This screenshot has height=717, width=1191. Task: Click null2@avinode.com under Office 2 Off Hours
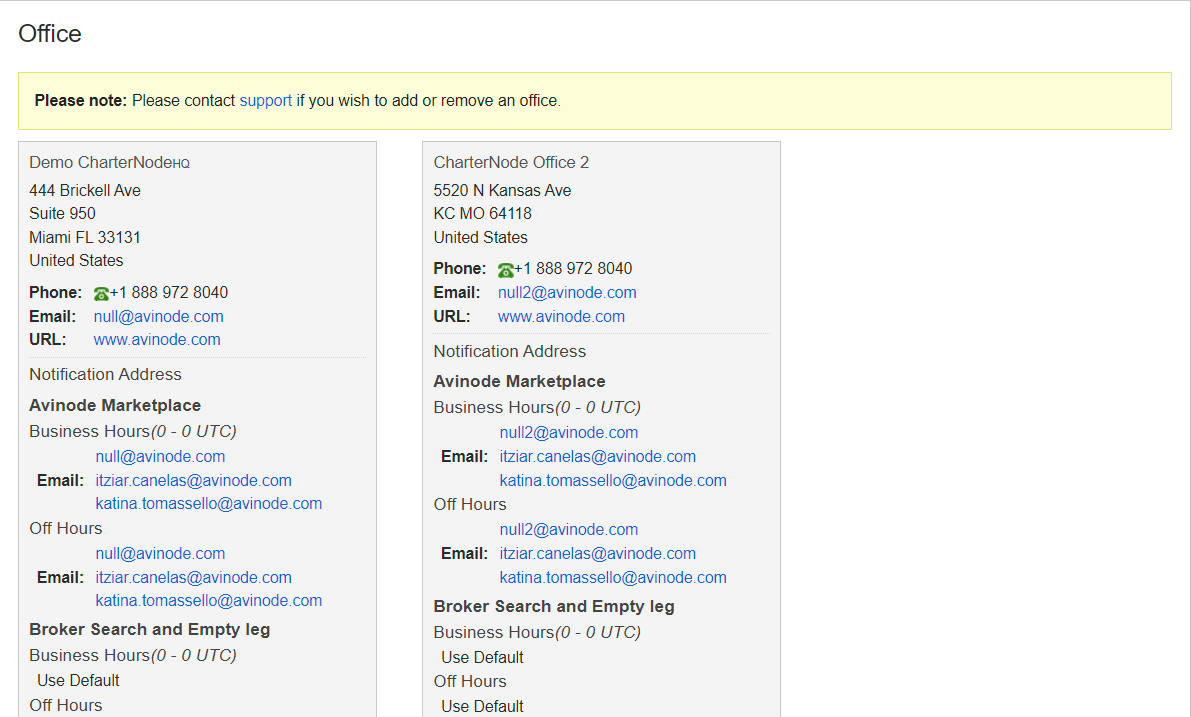click(x=569, y=529)
